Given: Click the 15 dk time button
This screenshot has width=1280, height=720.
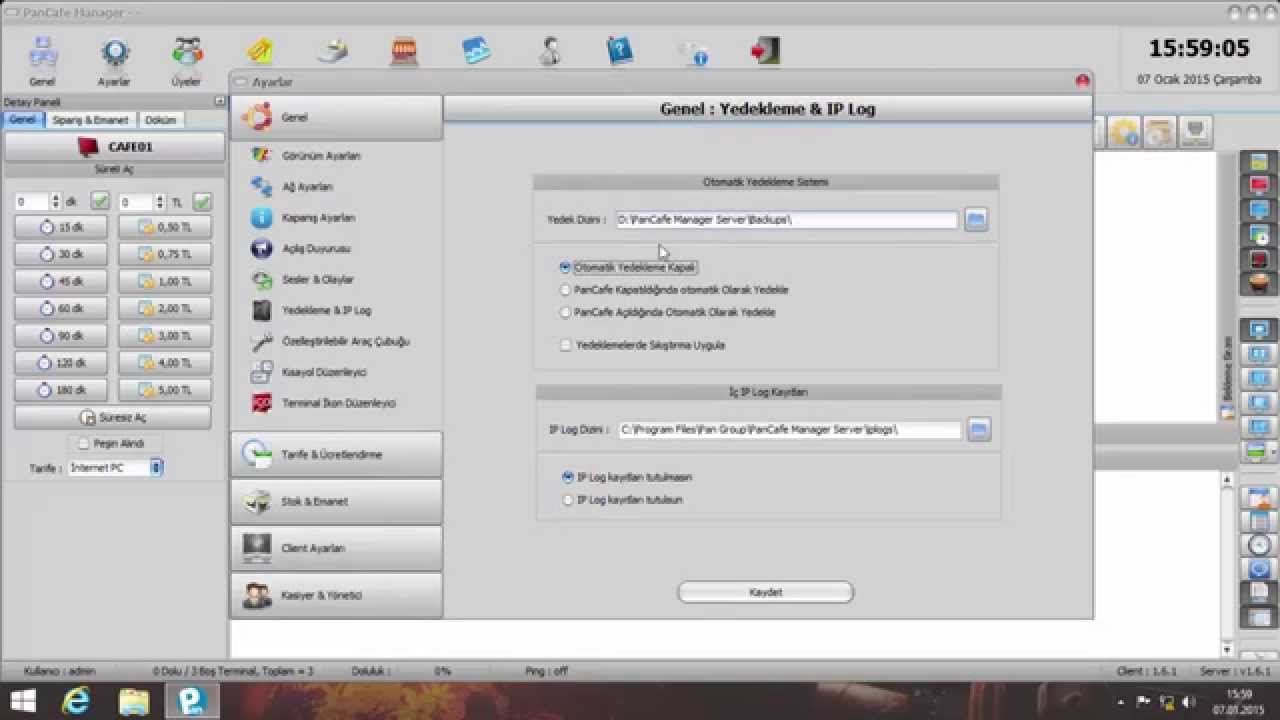Looking at the screenshot, I should click(x=60, y=228).
